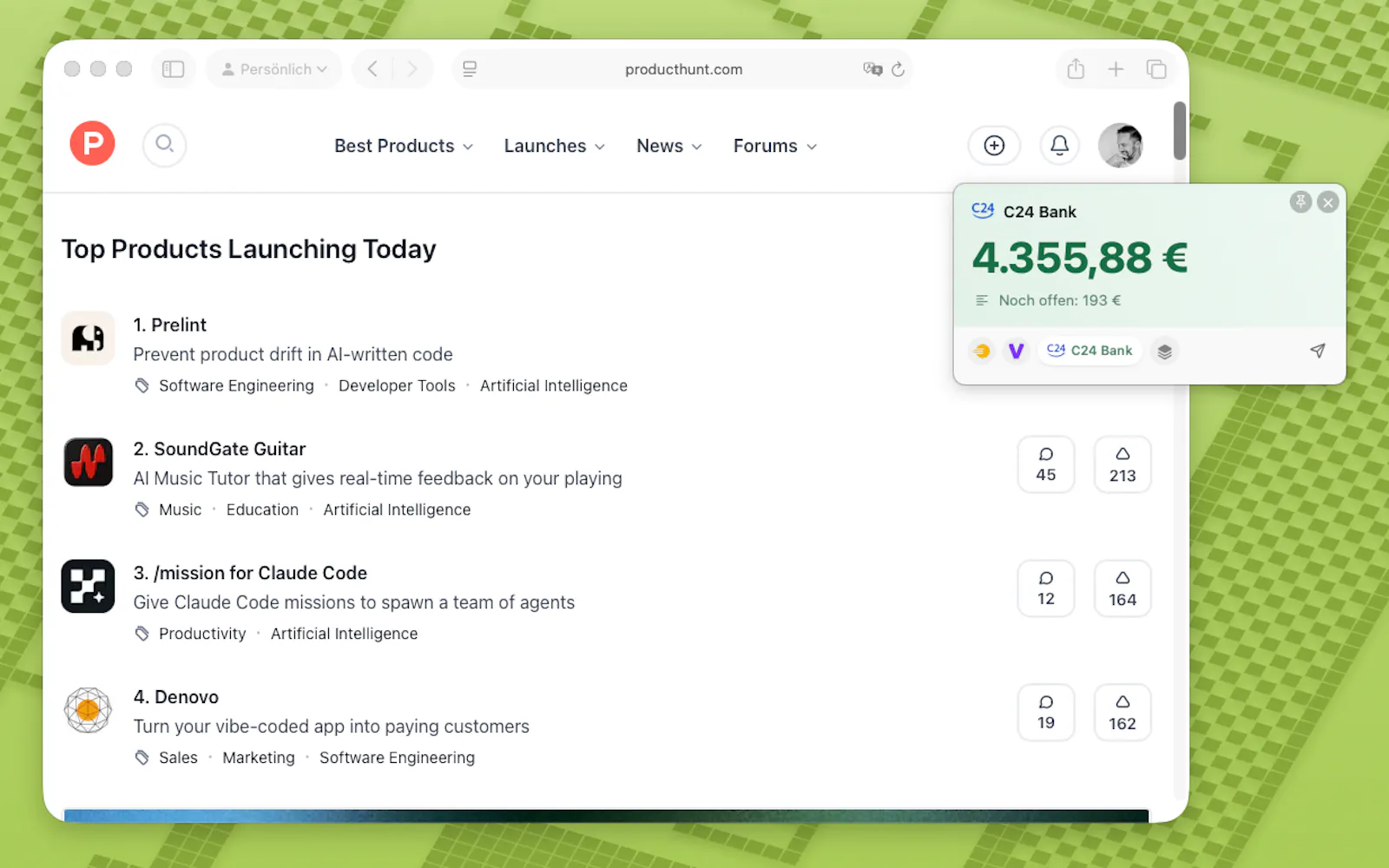
Task: Open the notifications bell
Action: 1059,145
